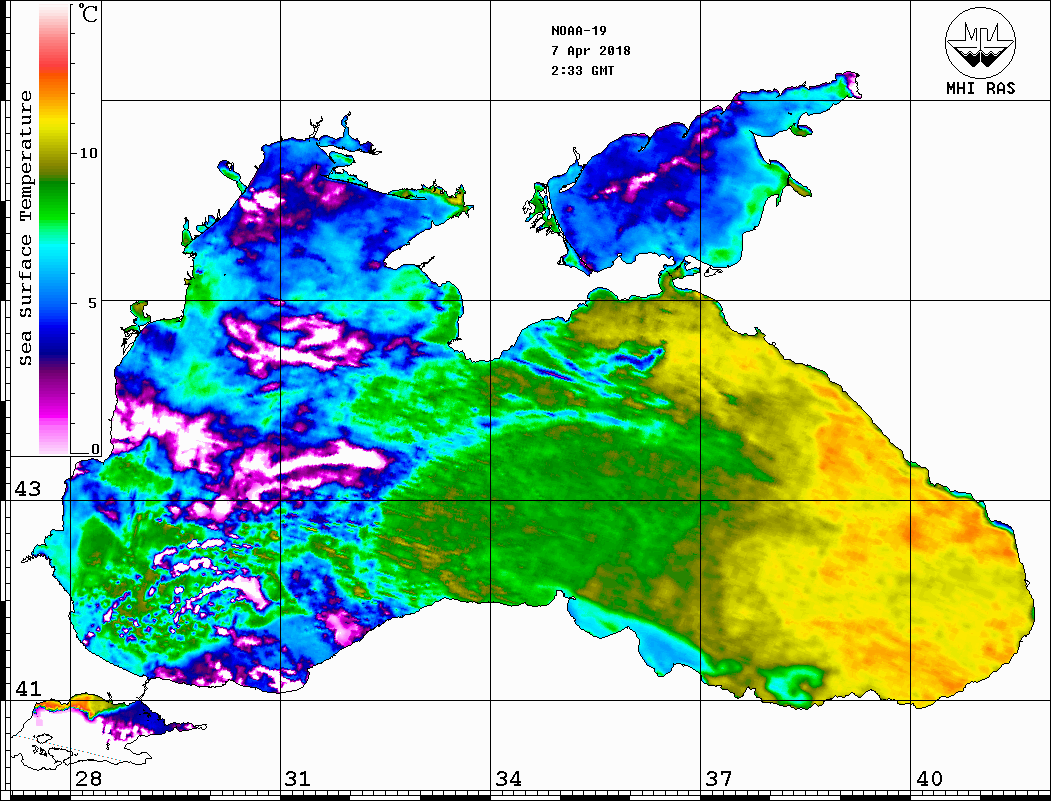
Task: Click the '0' tick label on color scale
Action: 95,449
